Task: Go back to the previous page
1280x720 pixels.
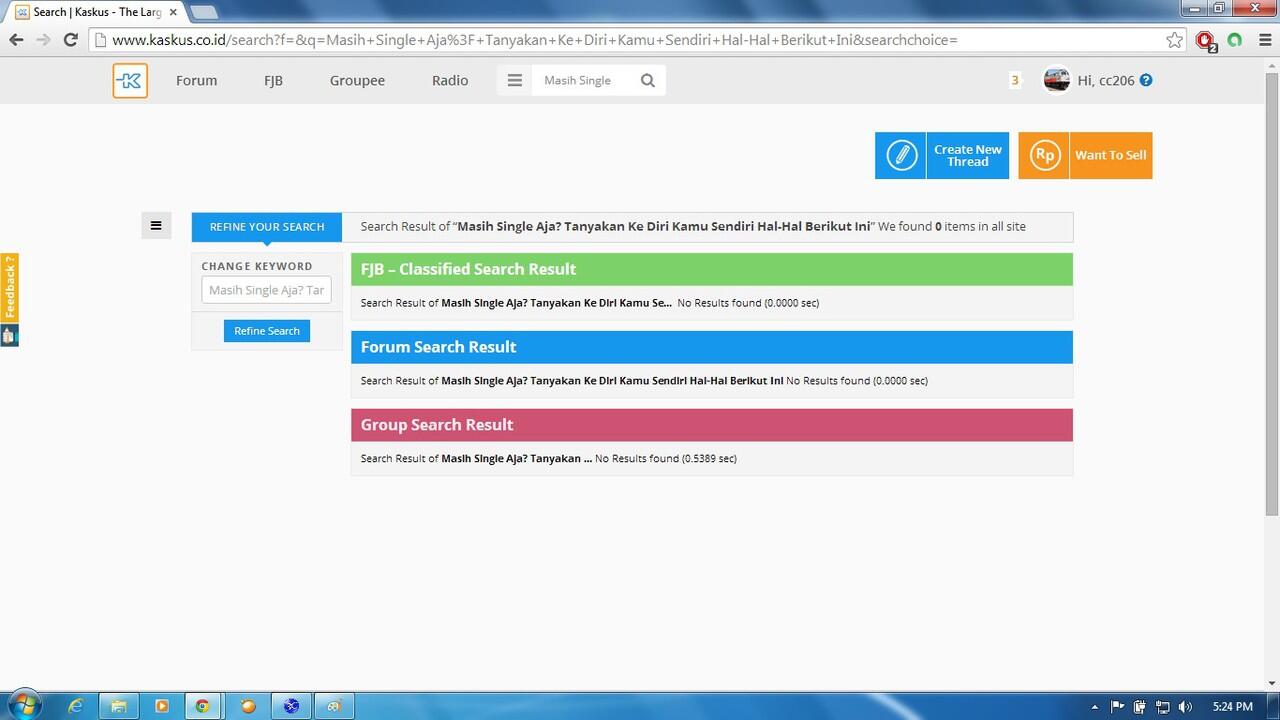Action: [x=16, y=40]
